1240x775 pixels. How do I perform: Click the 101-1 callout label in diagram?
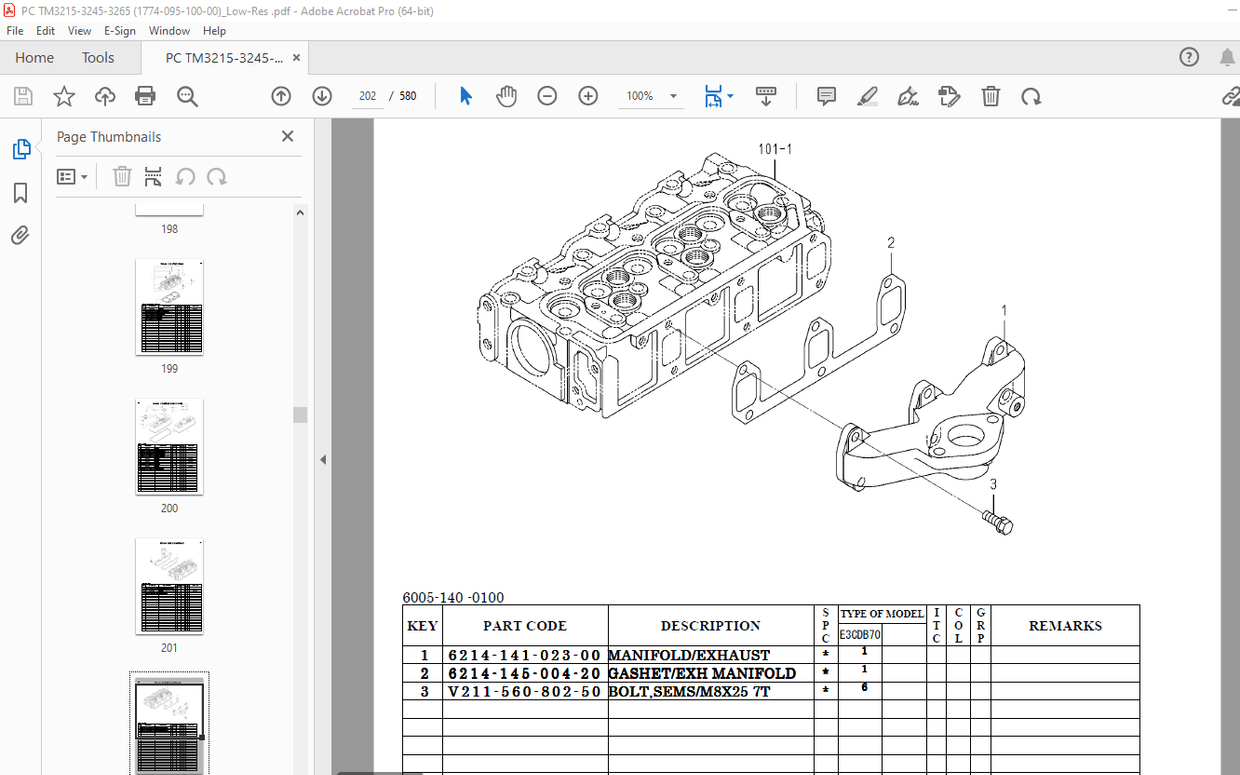pyautogui.click(x=775, y=149)
